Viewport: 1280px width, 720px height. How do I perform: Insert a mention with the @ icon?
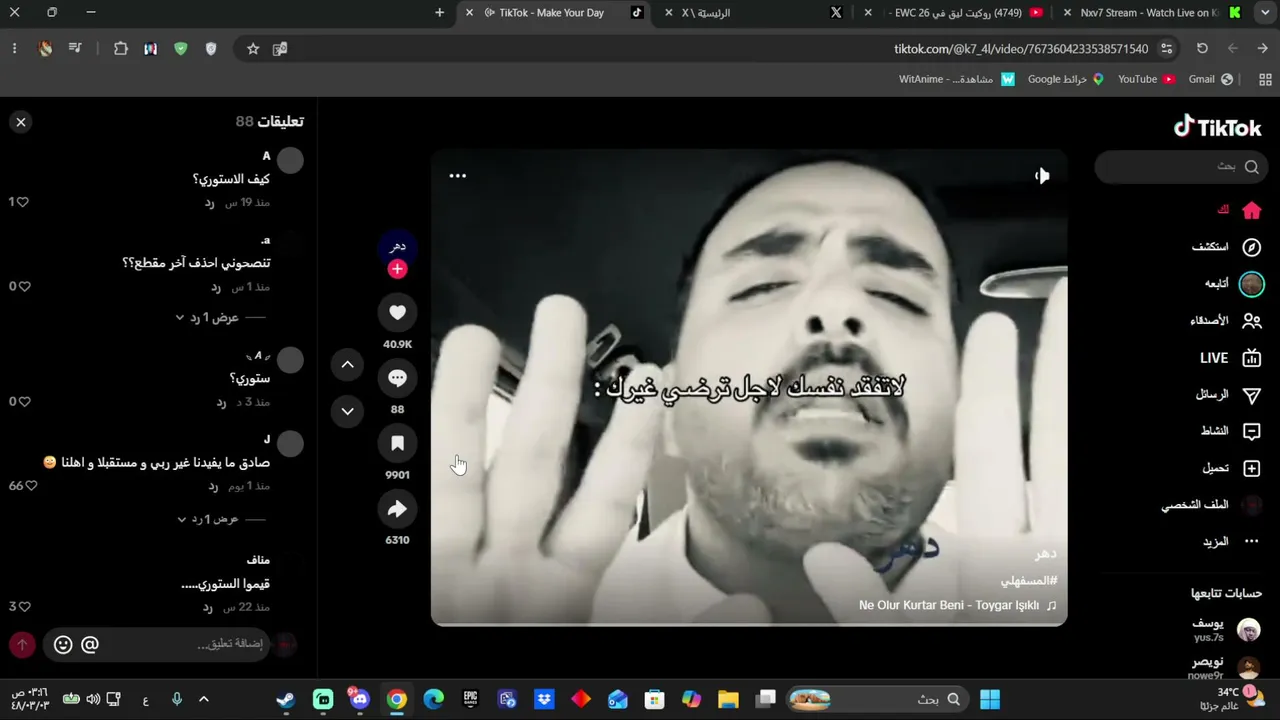point(90,645)
